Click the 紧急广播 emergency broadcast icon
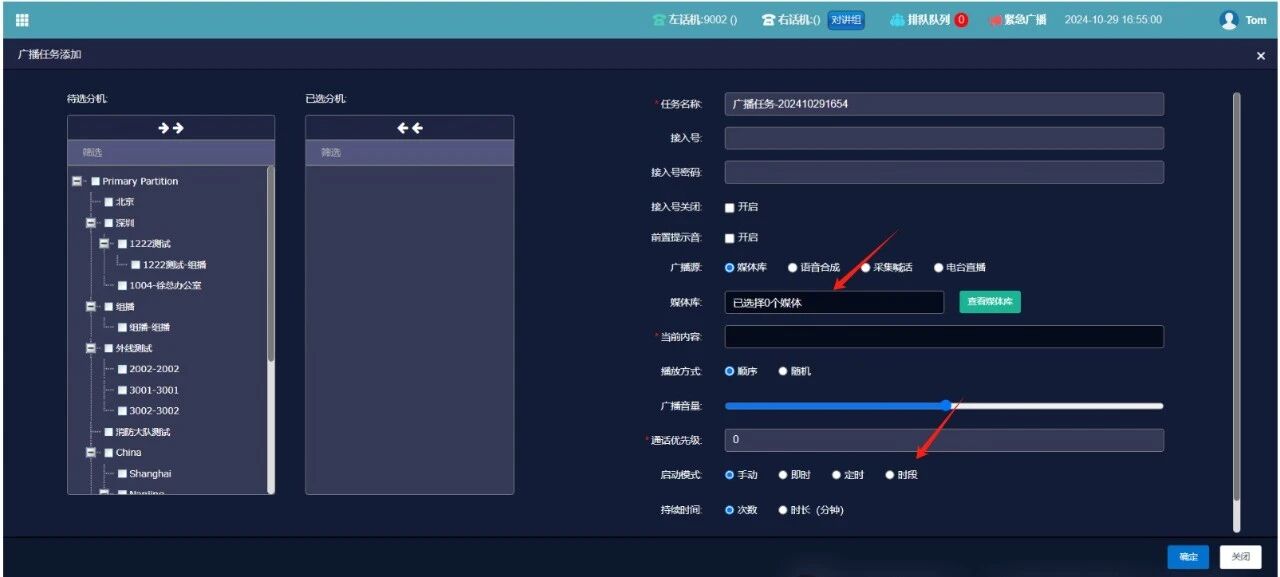This screenshot has width=1280, height=577. click(996, 20)
